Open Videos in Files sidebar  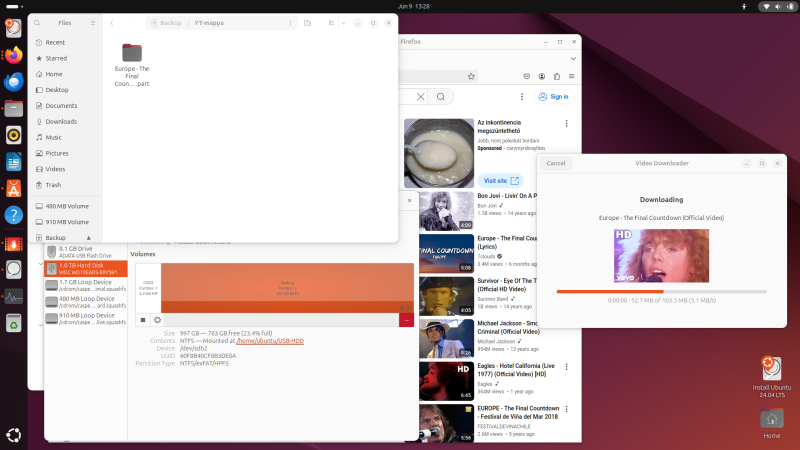(x=65, y=169)
